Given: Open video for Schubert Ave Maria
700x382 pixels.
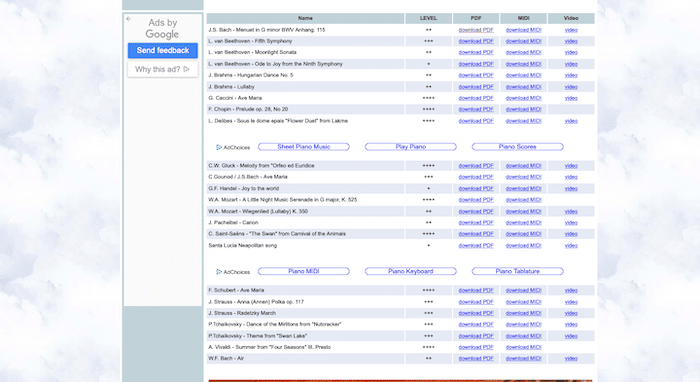Looking at the screenshot, I should point(571,291).
